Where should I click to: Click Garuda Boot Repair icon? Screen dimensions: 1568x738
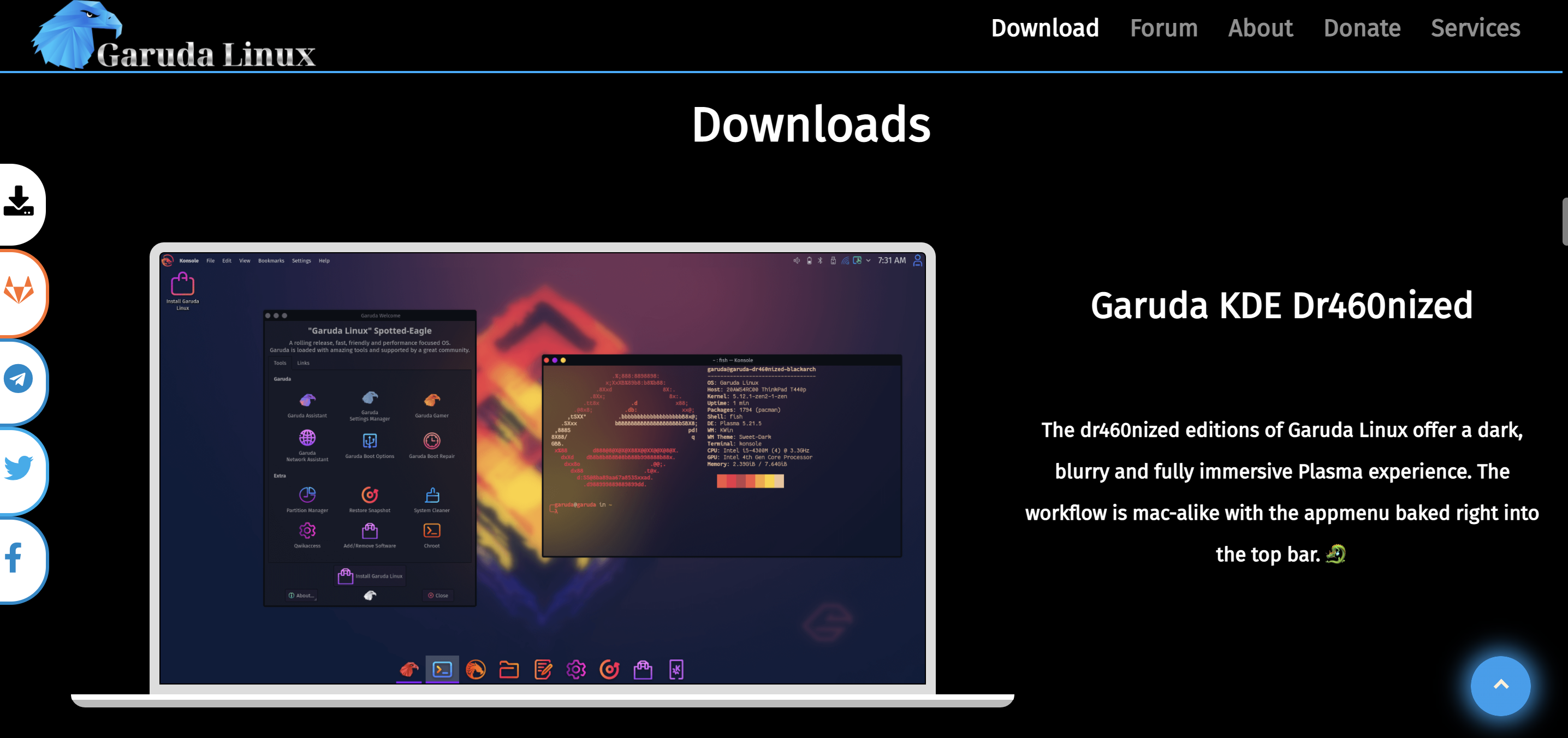[431, 440]
